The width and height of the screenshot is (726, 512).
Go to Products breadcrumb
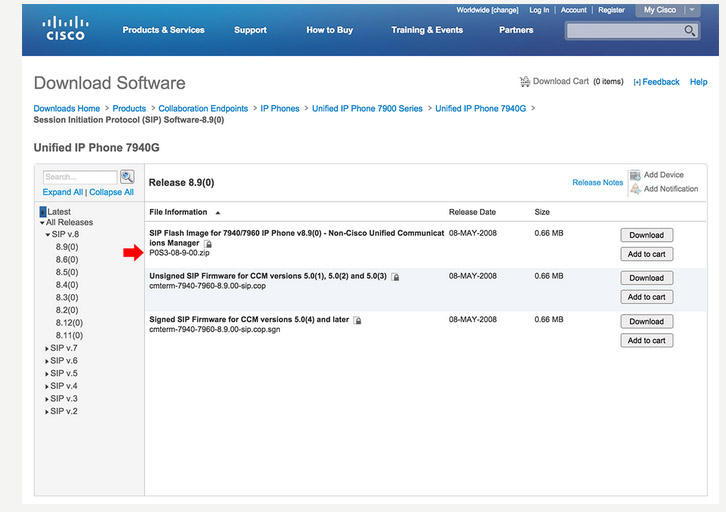129,108
